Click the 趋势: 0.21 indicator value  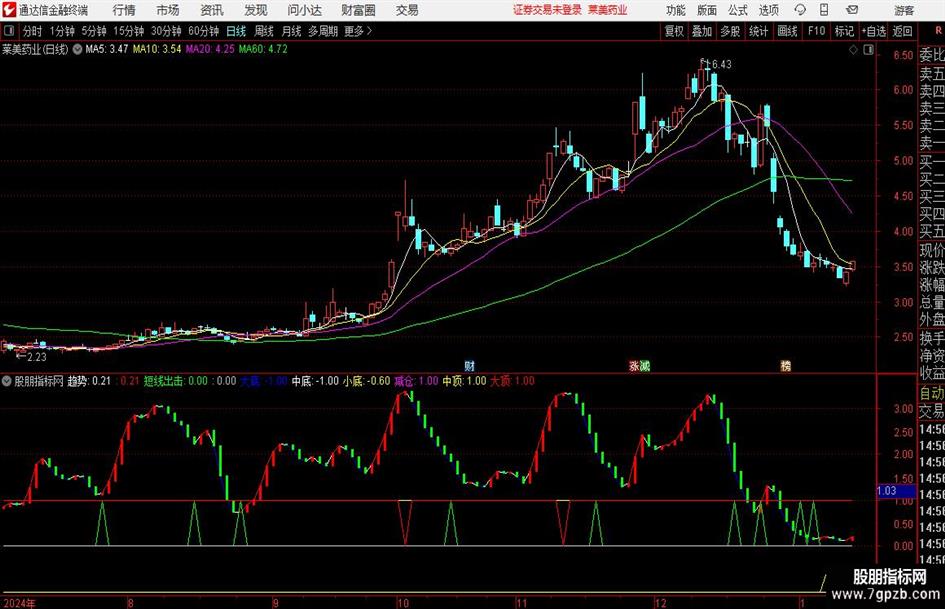89,381
